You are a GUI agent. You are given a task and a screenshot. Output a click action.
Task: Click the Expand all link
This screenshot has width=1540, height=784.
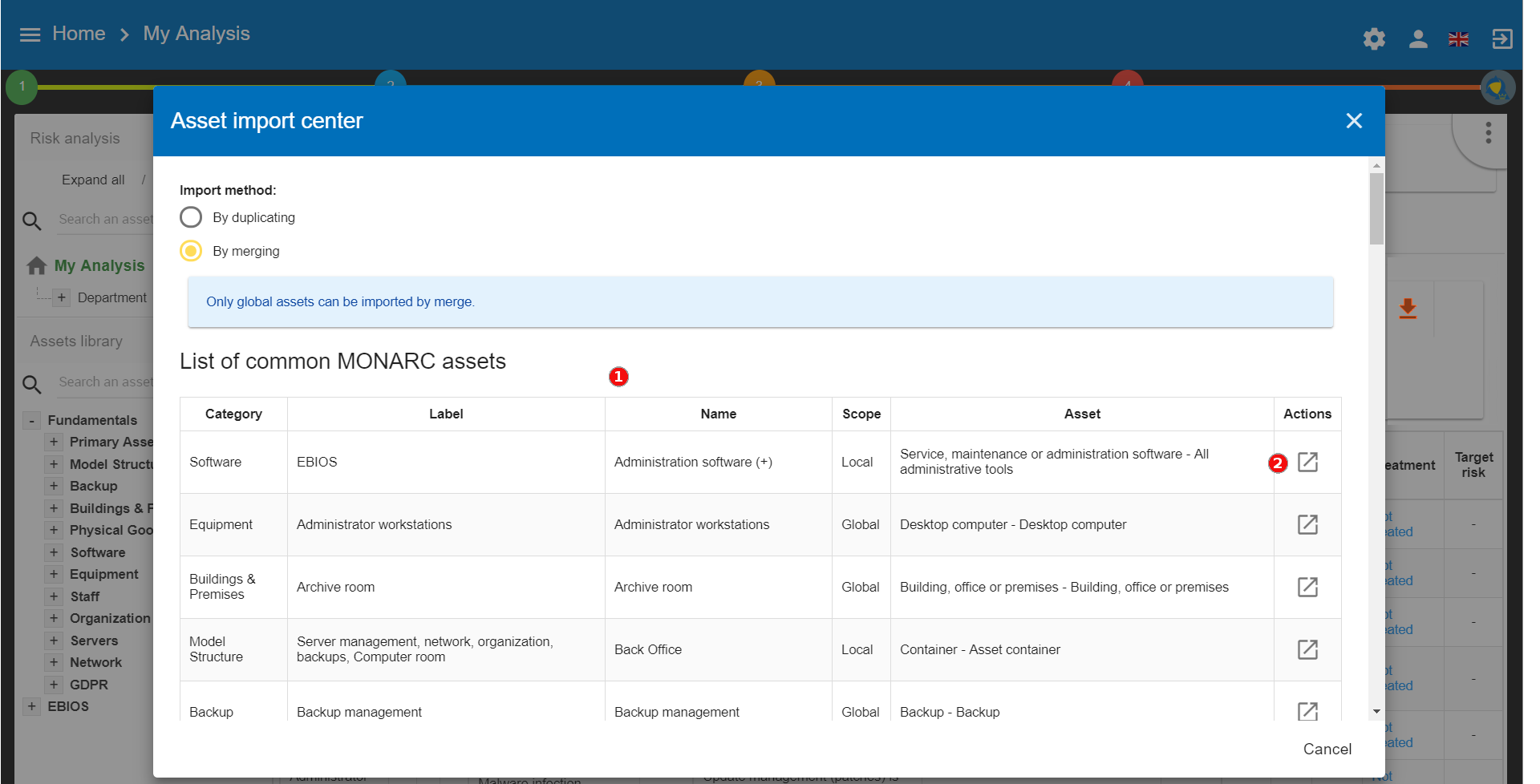[92, 180]
